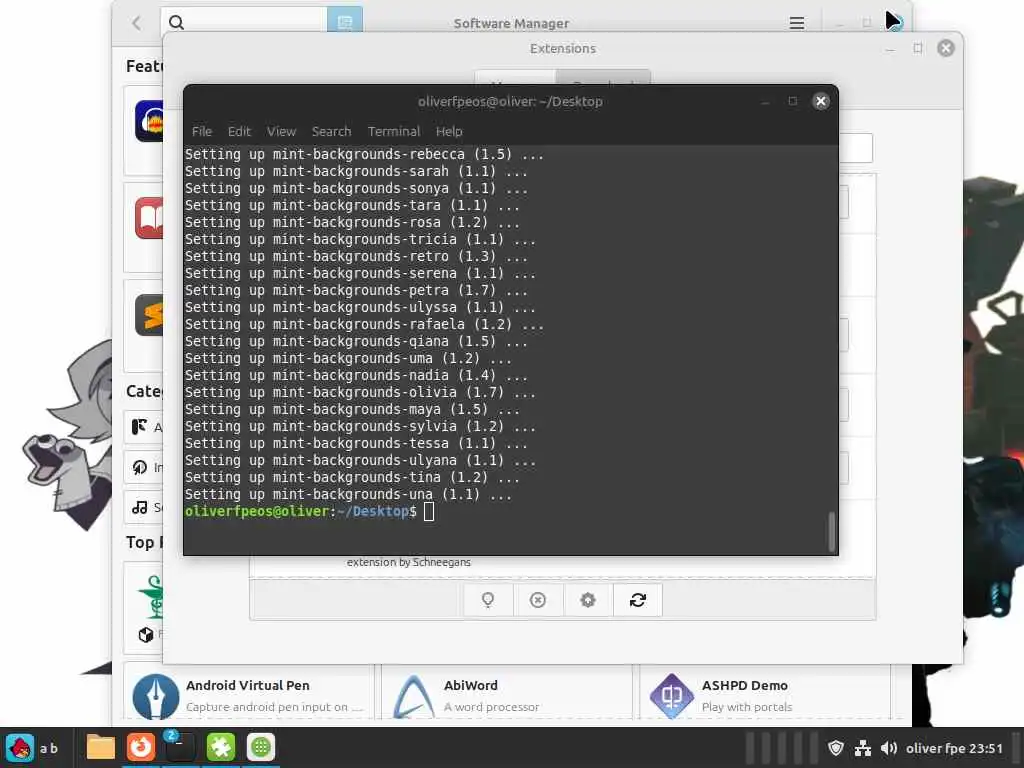
Task: Minimize the terminal window
Action: [765, 101]
